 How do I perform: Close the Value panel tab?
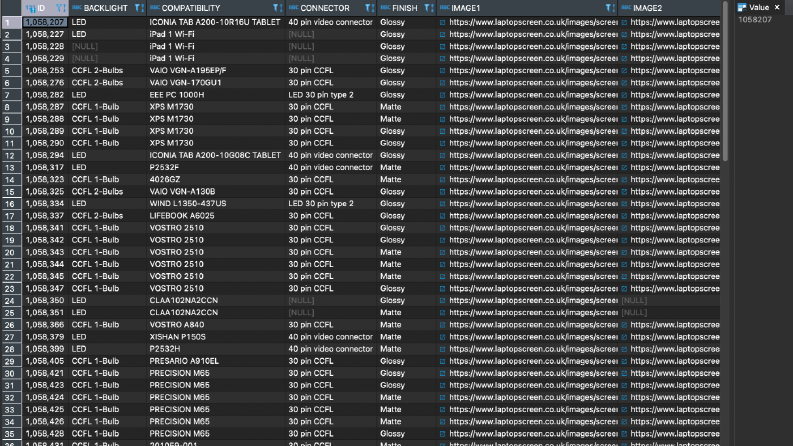tap(777, 7)
